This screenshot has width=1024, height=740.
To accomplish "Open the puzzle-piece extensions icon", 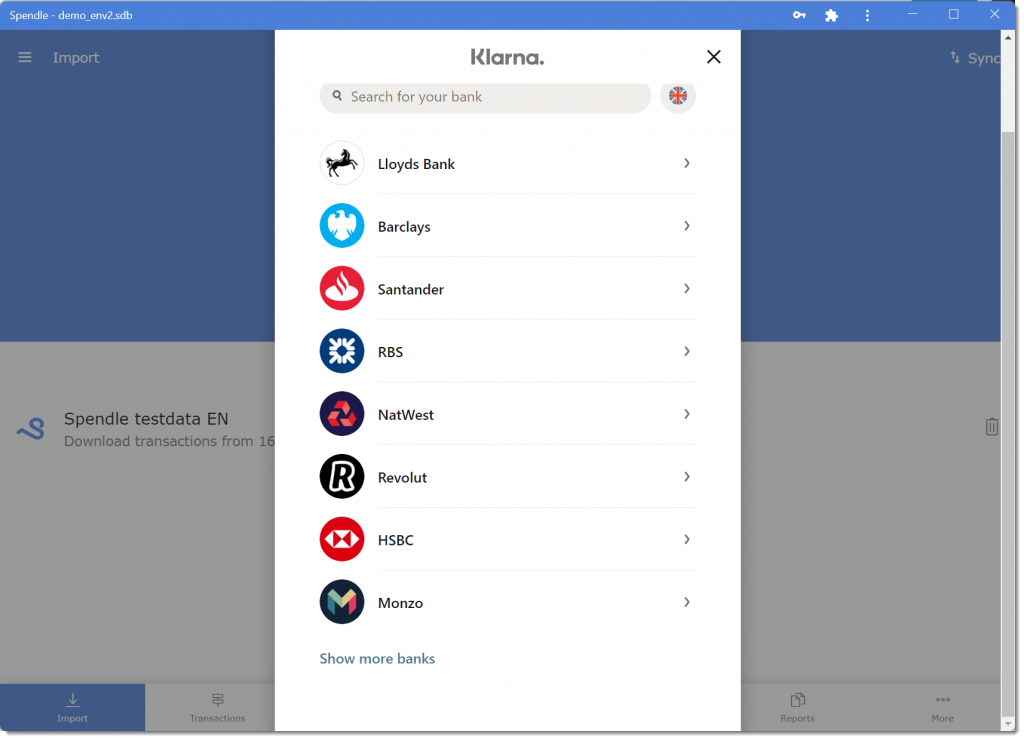I will [831, 15].
